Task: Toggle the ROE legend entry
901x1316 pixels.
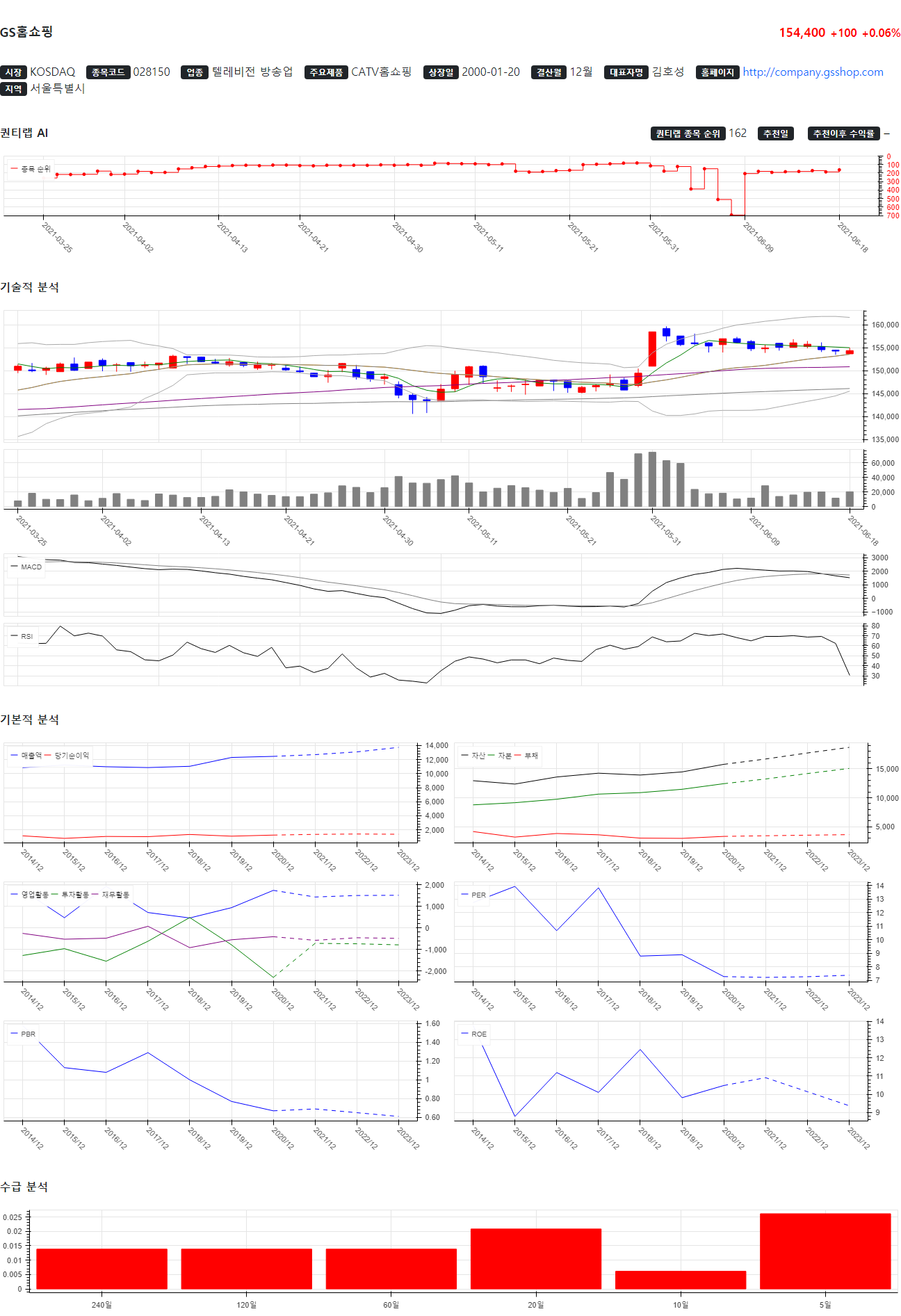Action: (x=473, y=1034)
